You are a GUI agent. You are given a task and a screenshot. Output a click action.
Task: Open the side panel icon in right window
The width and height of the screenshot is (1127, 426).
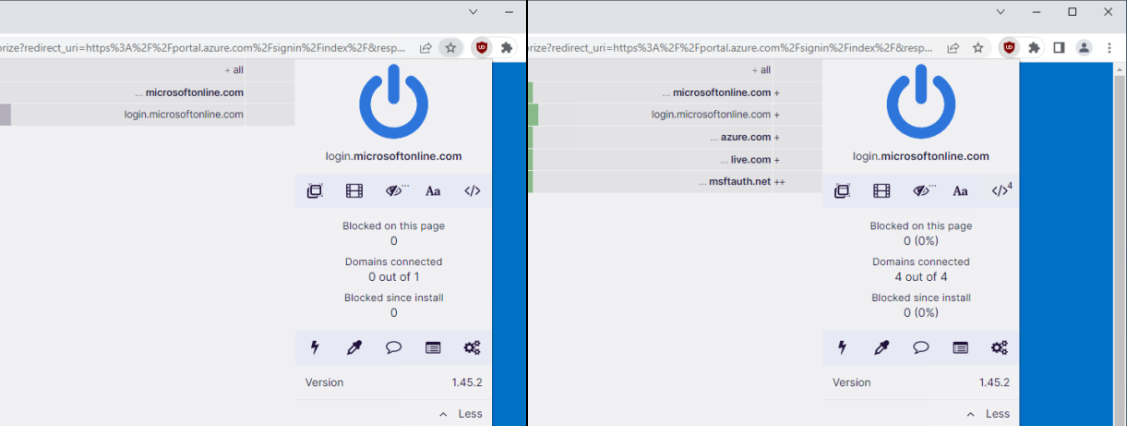click(x=1059, y=47)
